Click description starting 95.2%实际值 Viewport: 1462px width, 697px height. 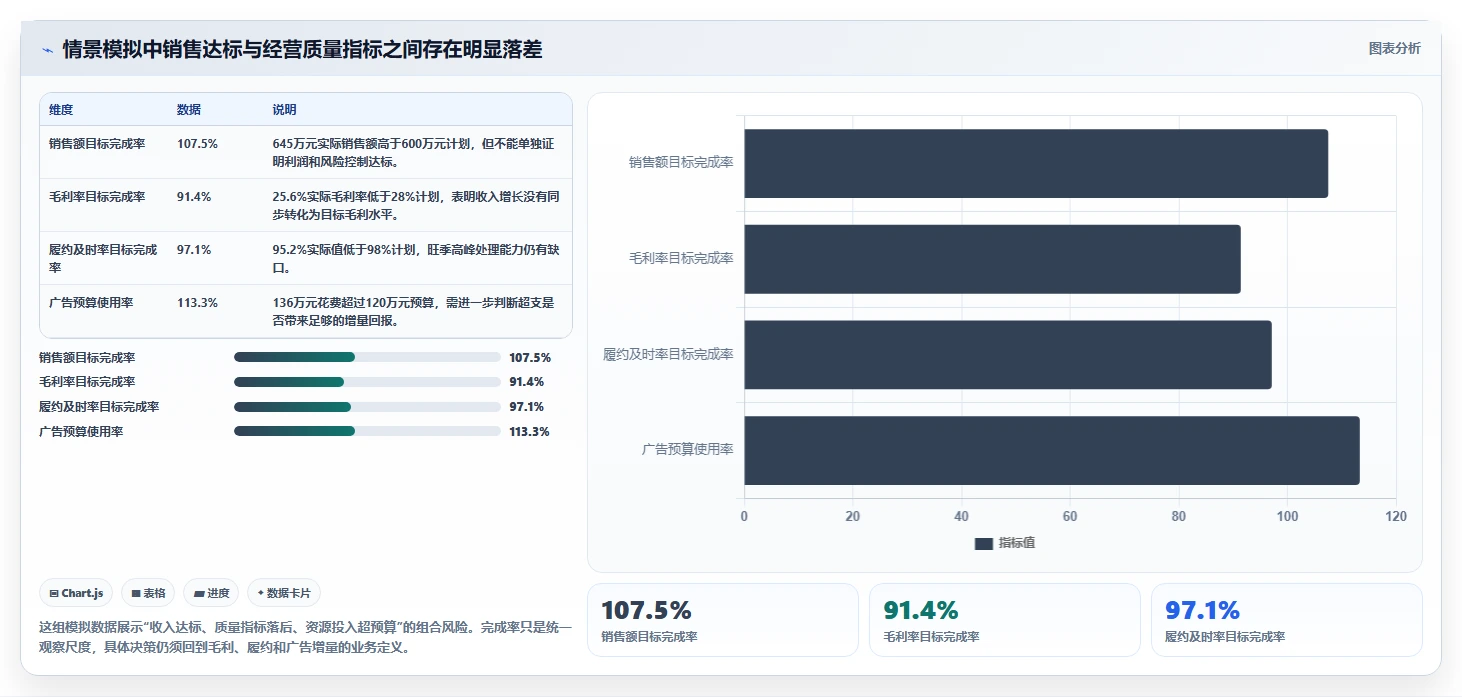click(414, 259)
